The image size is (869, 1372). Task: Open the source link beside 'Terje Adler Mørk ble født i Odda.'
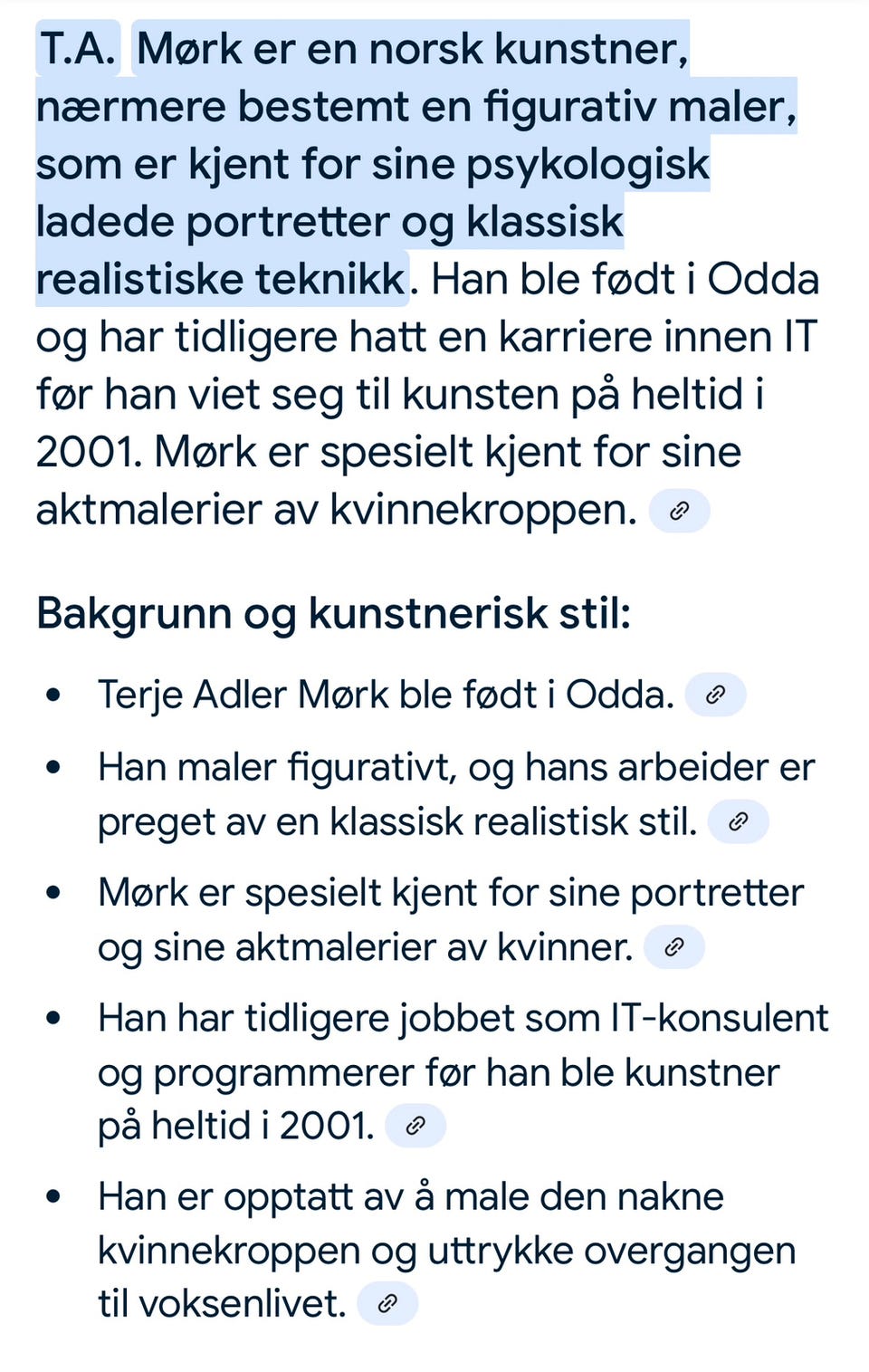pos(715,696)
